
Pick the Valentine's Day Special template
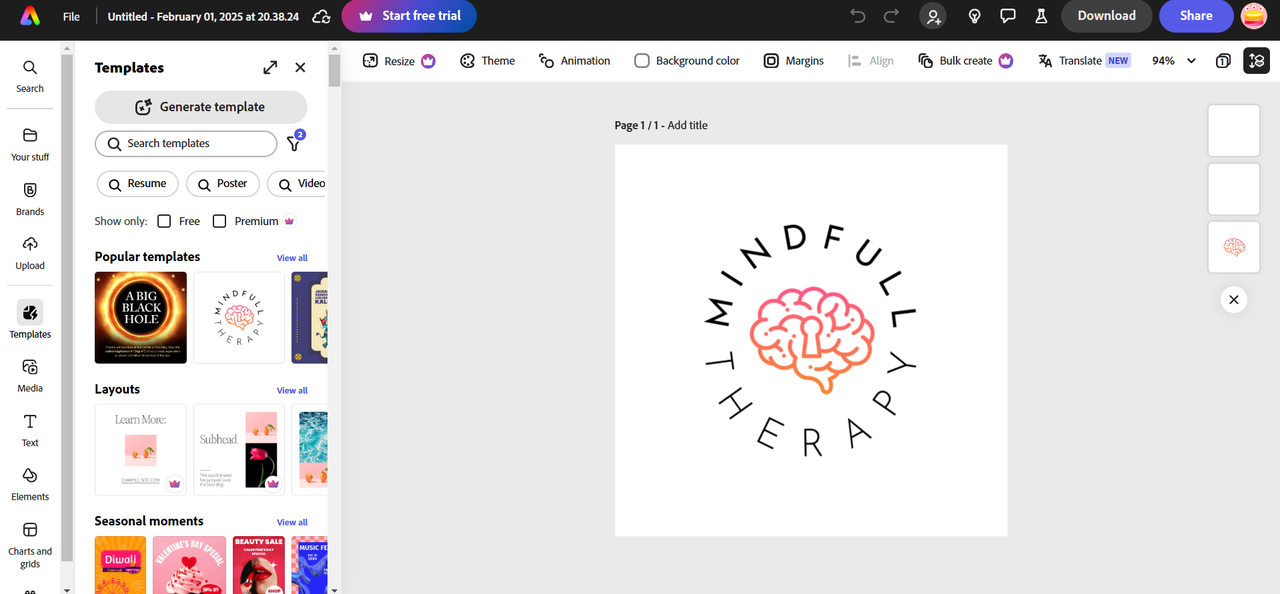[189, 565]
